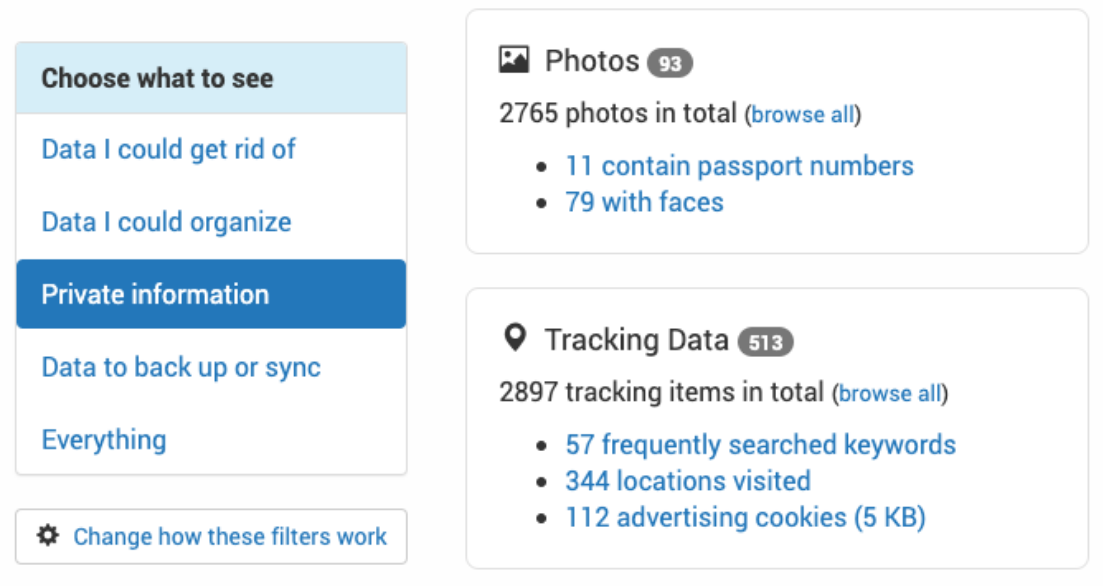Click Change how these filters work button
Screen dimensions: 1106x586
tap(211, 536)
